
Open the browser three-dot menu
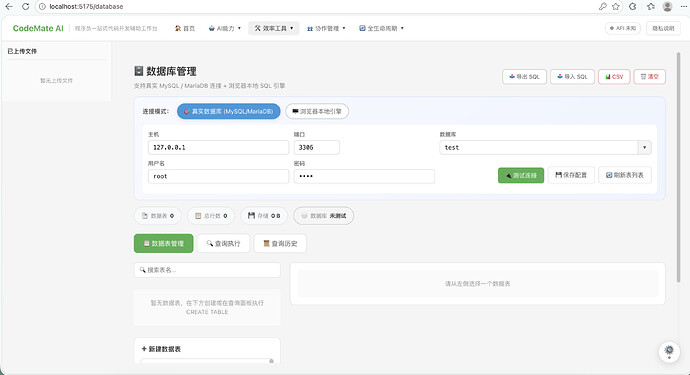click(x=683, y=7)
